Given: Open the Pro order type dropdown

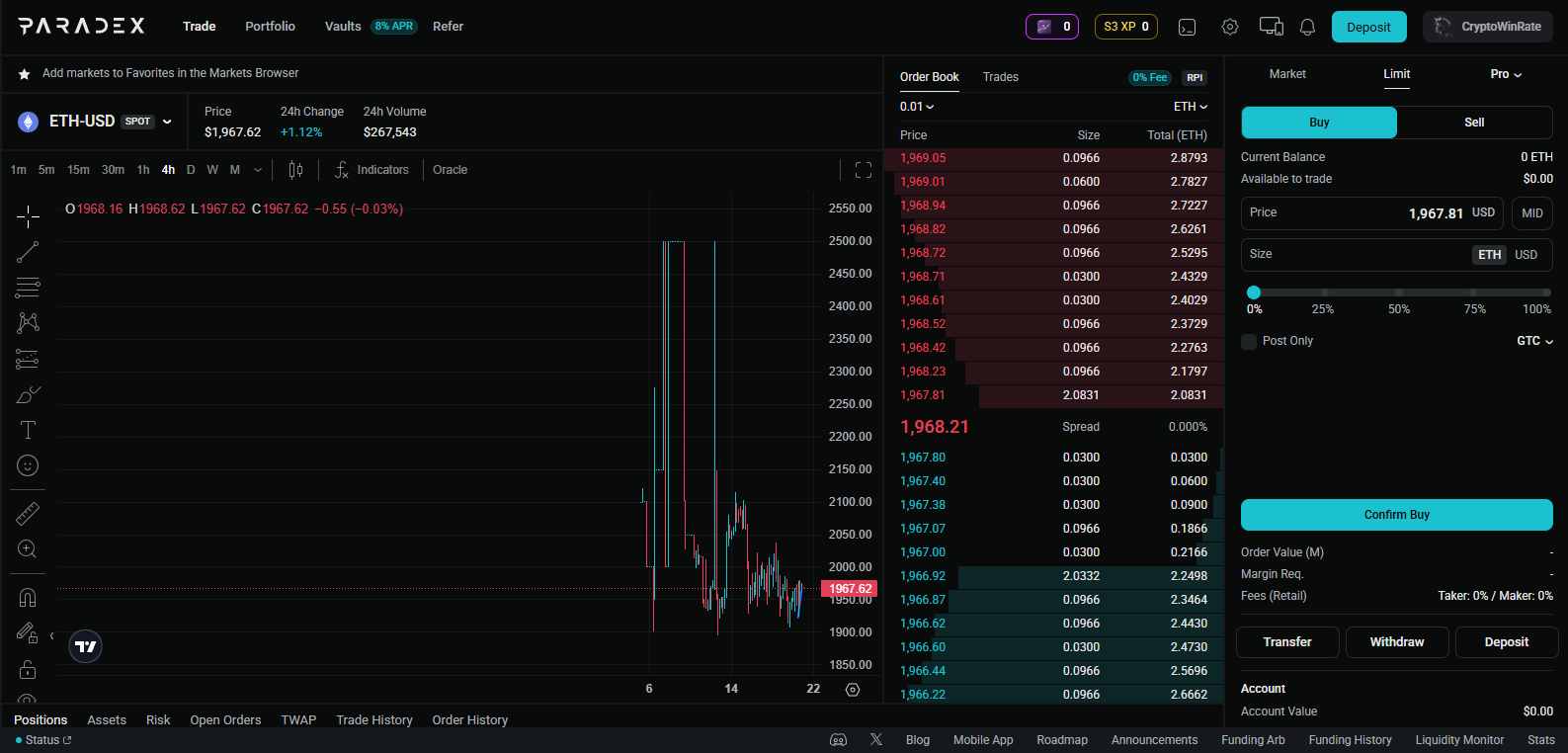Looking at the screenshot, I should 1506,74.
